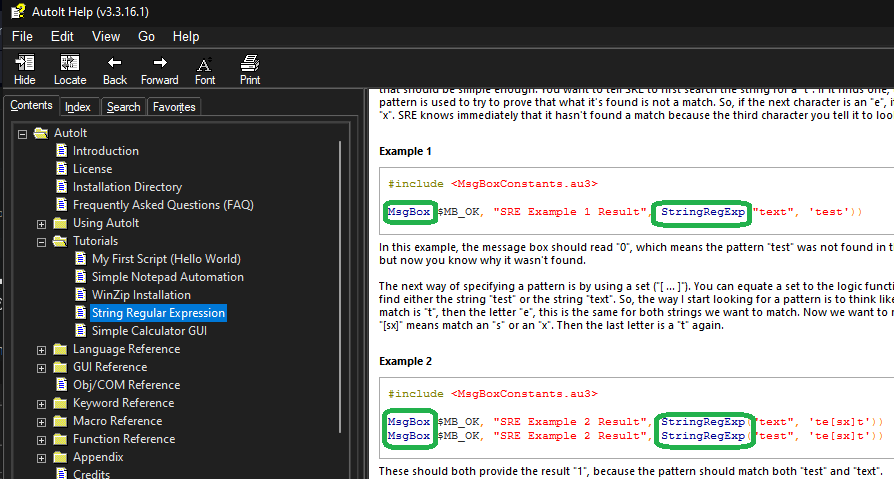Image resolution: width=894 pixels, height=479 pixels.
Task: Open the Edit menu
Action: [x=62, y=36]
